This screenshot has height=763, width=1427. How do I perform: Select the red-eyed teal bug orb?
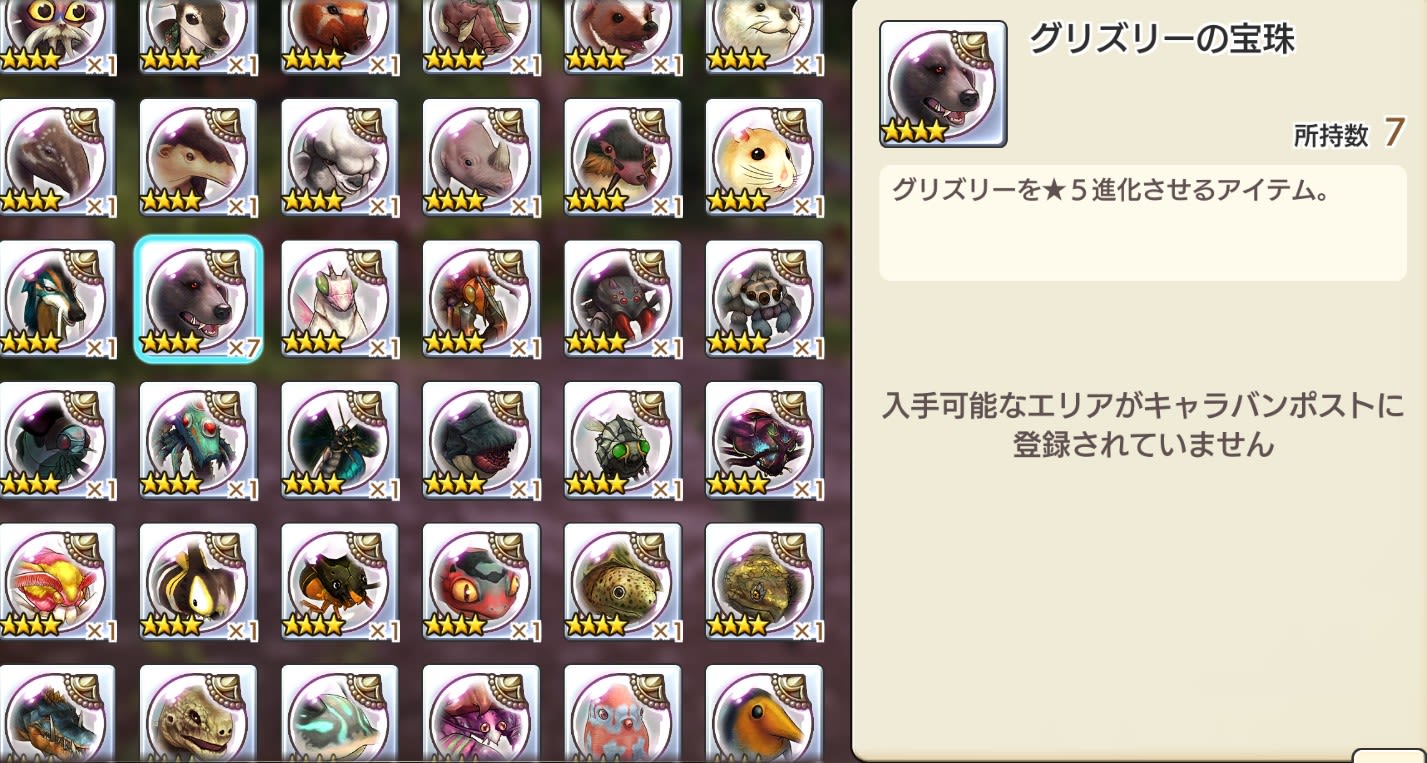point(199,441)
